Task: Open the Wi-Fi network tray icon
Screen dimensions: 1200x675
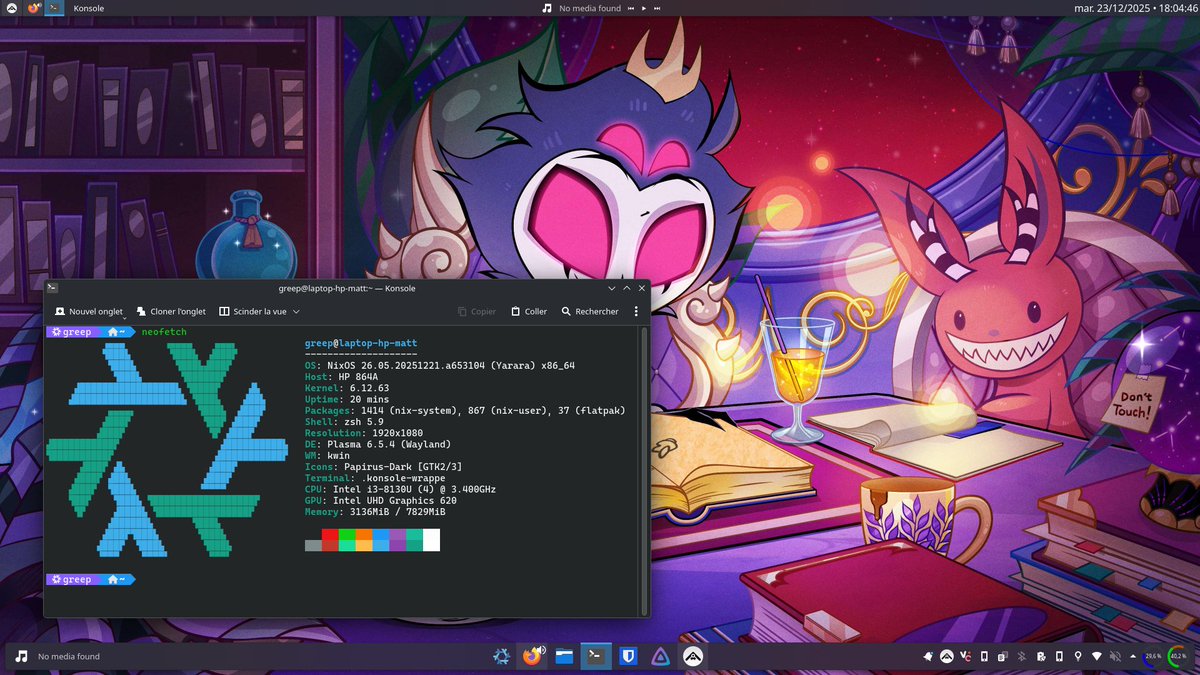Action: [x=1097, y=656]
